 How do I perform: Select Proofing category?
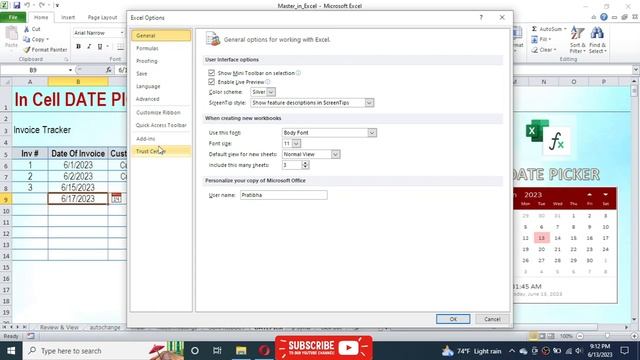coord(161,61)
